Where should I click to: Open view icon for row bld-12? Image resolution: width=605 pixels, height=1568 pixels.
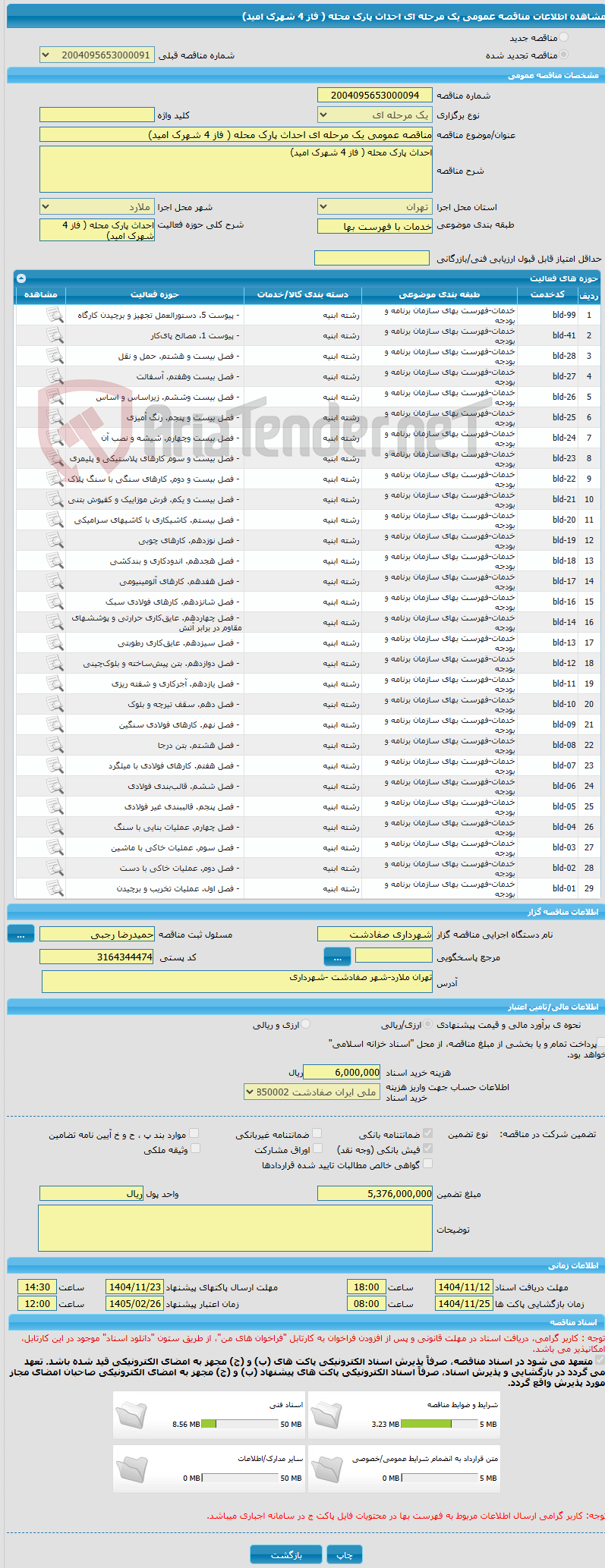tap(55, 663)
